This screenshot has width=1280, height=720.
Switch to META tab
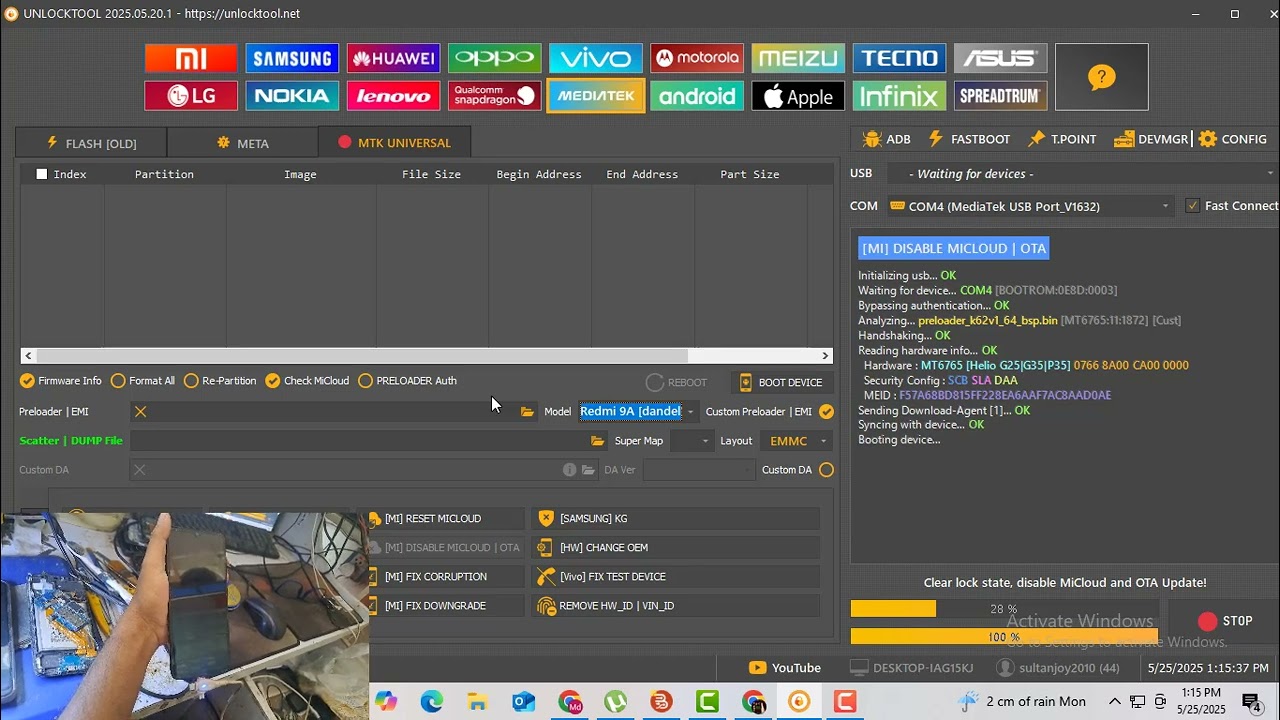pyautogui.click(x=243, y=143)
